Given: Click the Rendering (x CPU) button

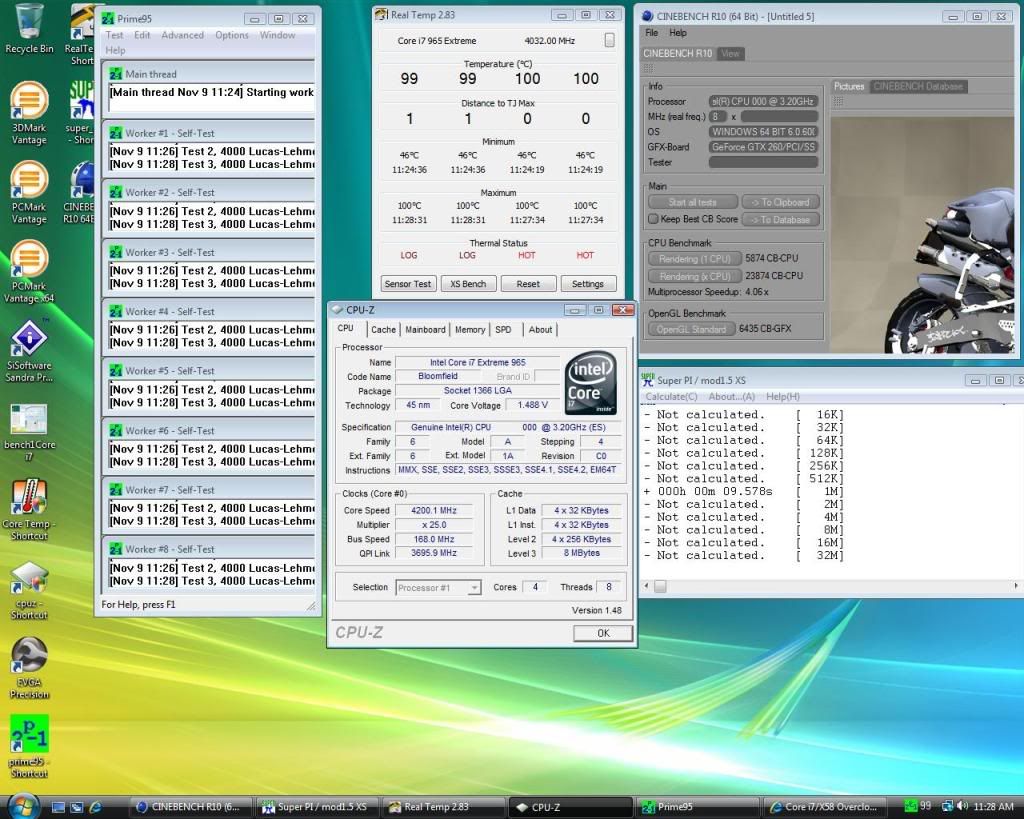Looking at the screenshot, I should point(695,276).
